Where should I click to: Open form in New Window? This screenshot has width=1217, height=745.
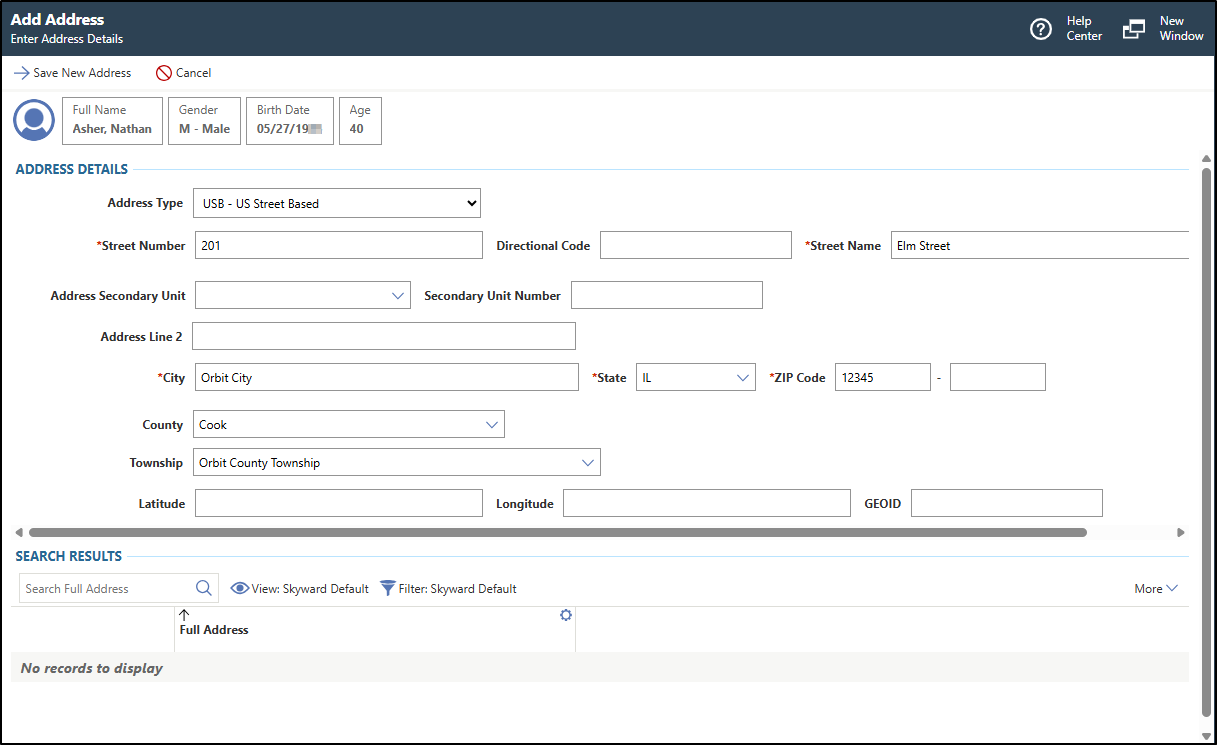(1134, 29)
